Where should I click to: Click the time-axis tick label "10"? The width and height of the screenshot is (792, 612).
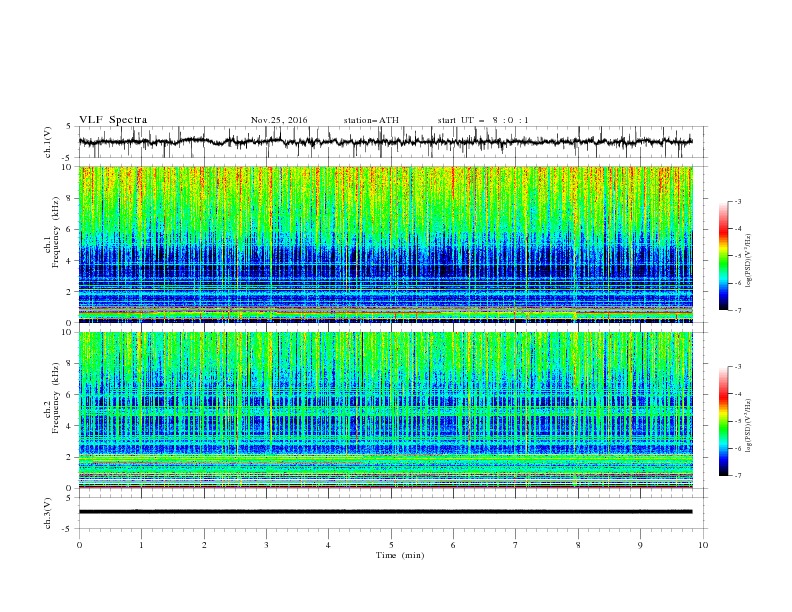point(703,545)
